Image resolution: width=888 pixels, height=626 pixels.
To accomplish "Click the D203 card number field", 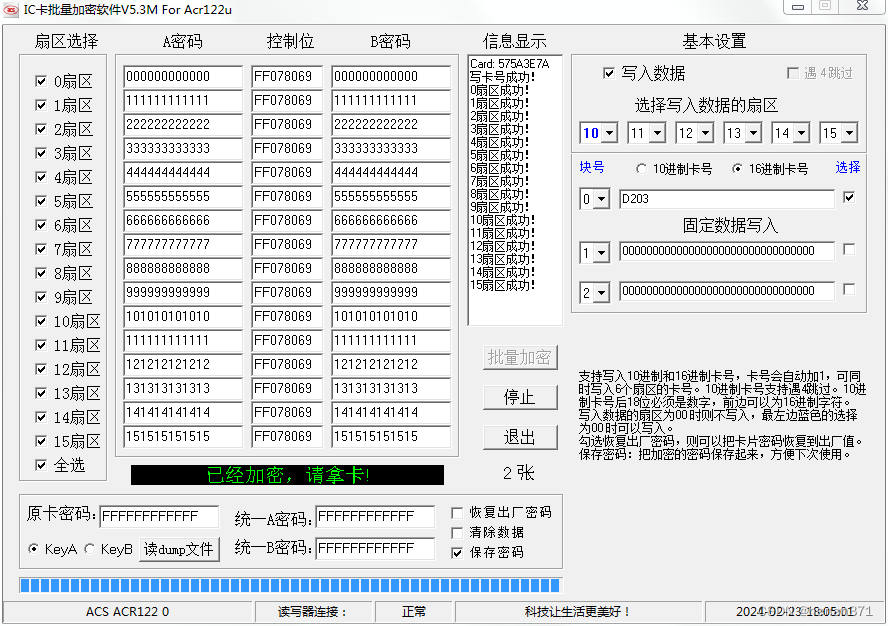I will (727, 199).
